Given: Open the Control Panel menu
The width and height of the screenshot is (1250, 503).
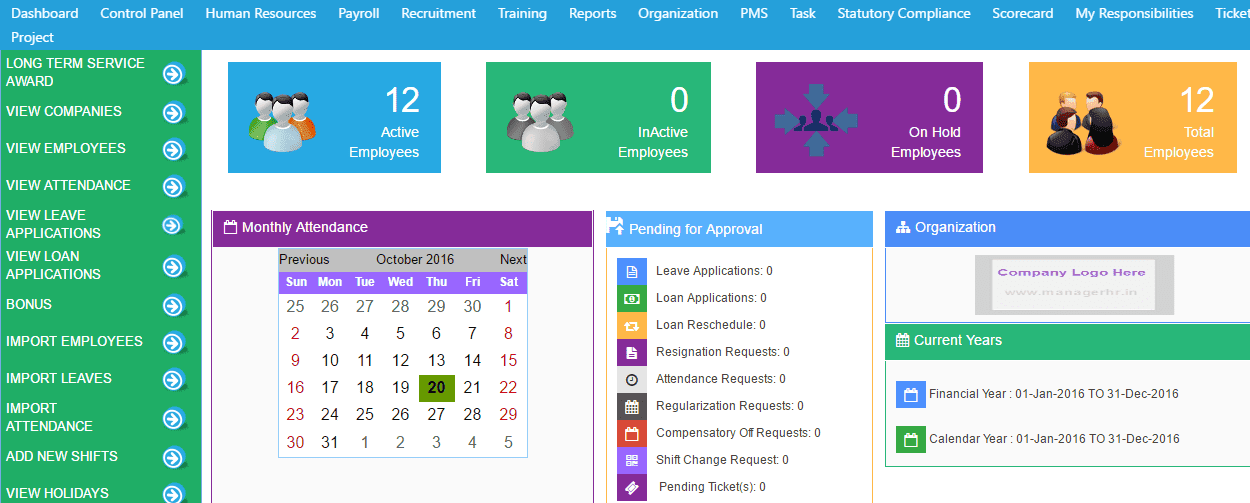Looking at the screenshot, I should [142, 13].
